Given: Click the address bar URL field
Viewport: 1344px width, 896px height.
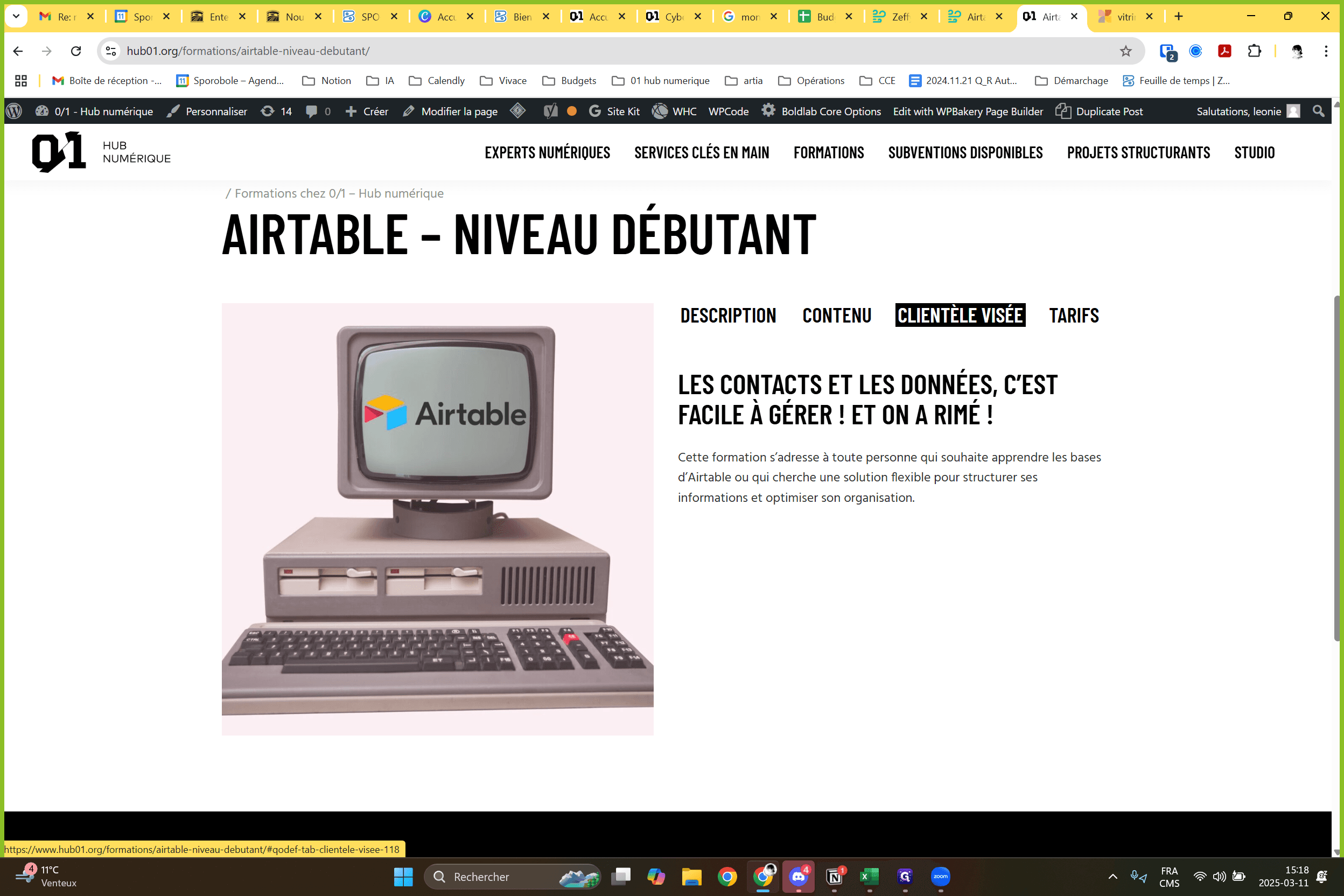Looking at the screenshot, I should point(620,51).
